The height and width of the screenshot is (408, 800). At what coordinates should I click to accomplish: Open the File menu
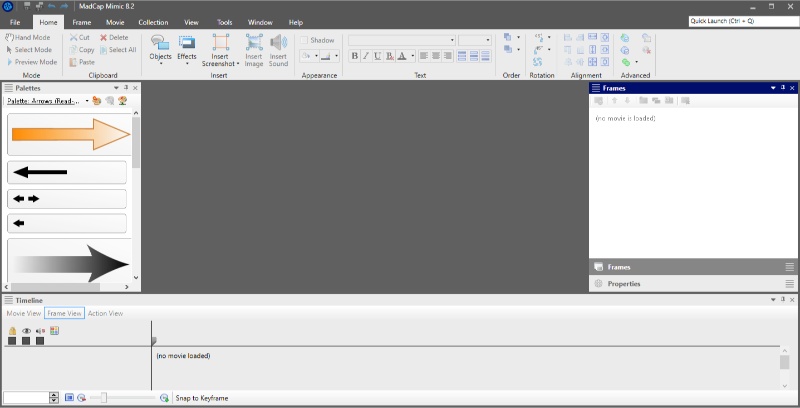(15, 22)
